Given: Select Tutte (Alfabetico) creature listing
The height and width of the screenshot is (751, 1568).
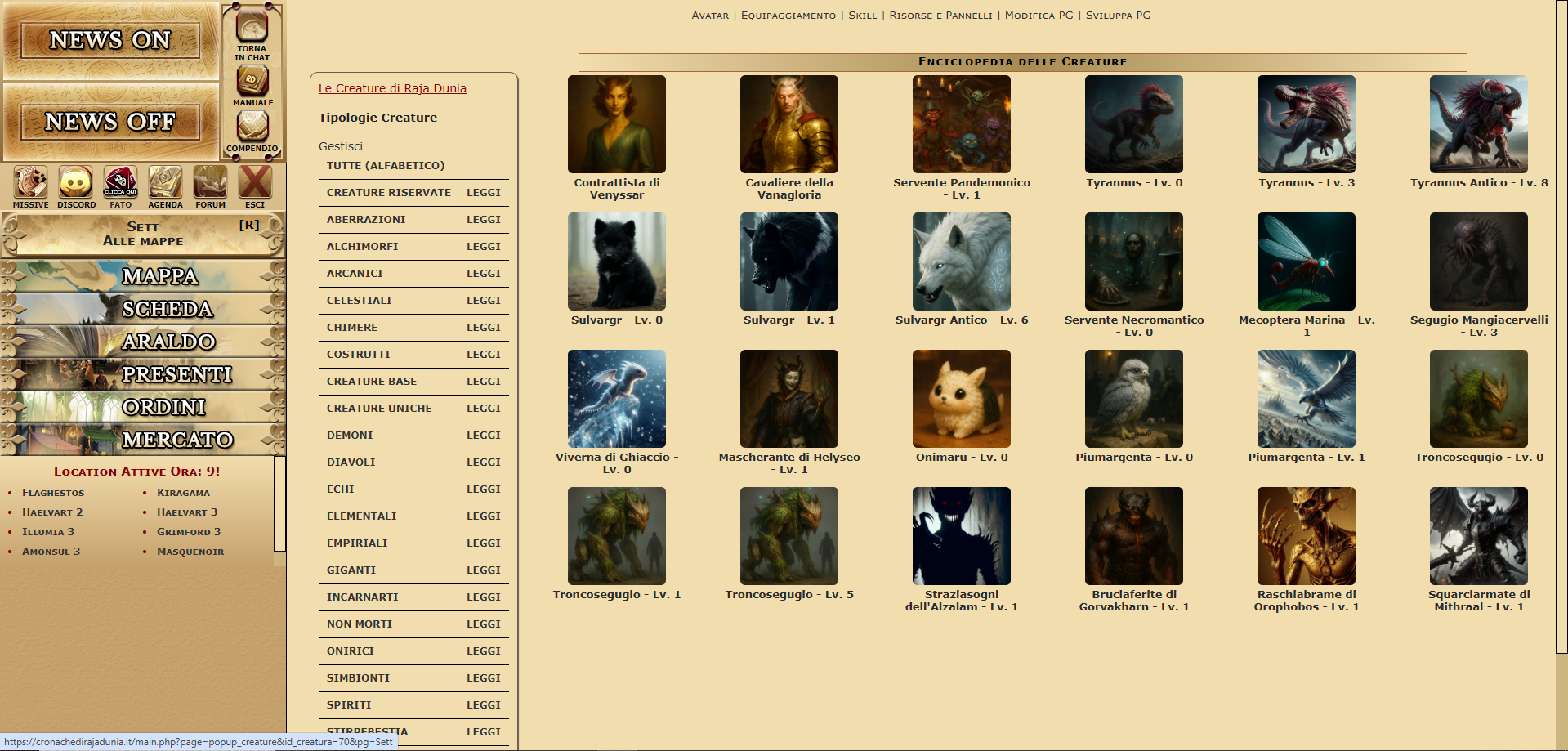Looking at the screenshot, I should tap(386, 166).
